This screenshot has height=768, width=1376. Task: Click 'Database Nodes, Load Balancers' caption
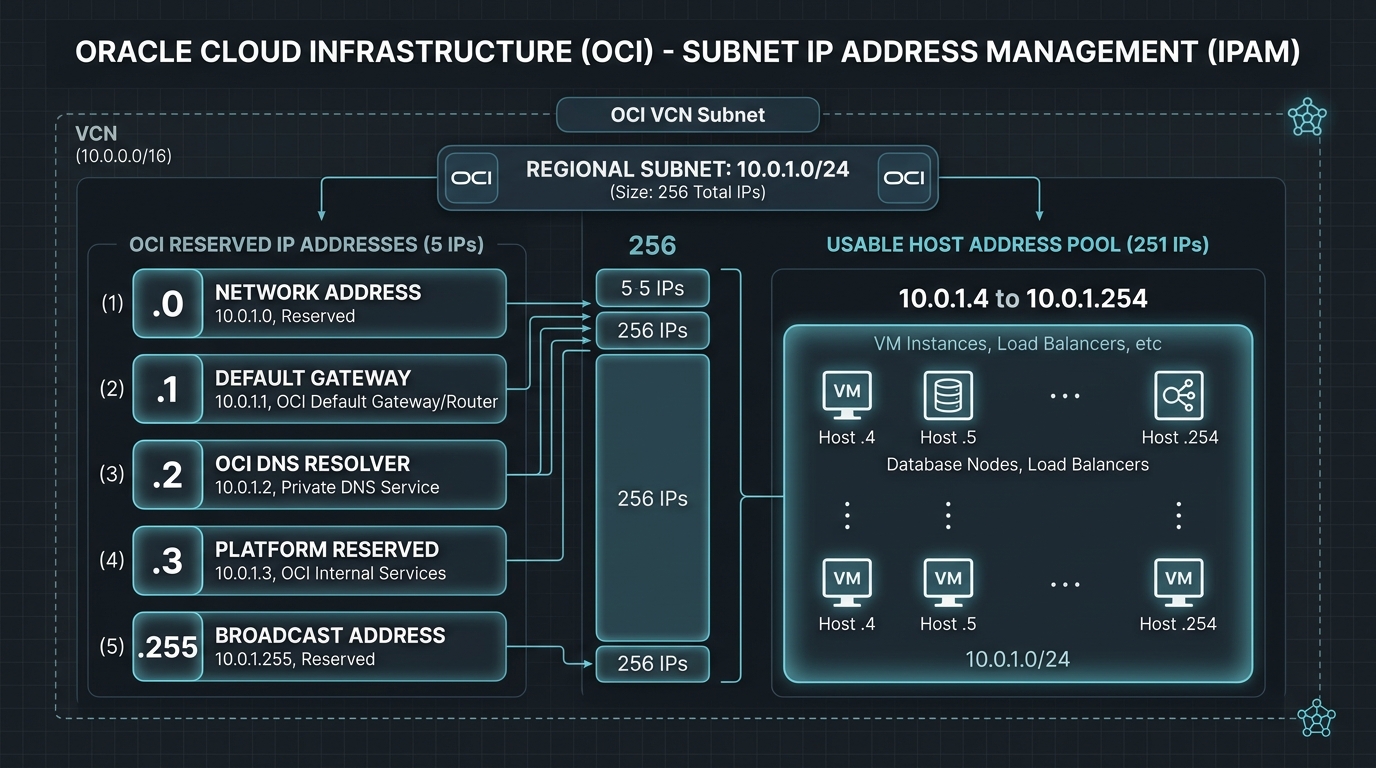pos(1018,464)
